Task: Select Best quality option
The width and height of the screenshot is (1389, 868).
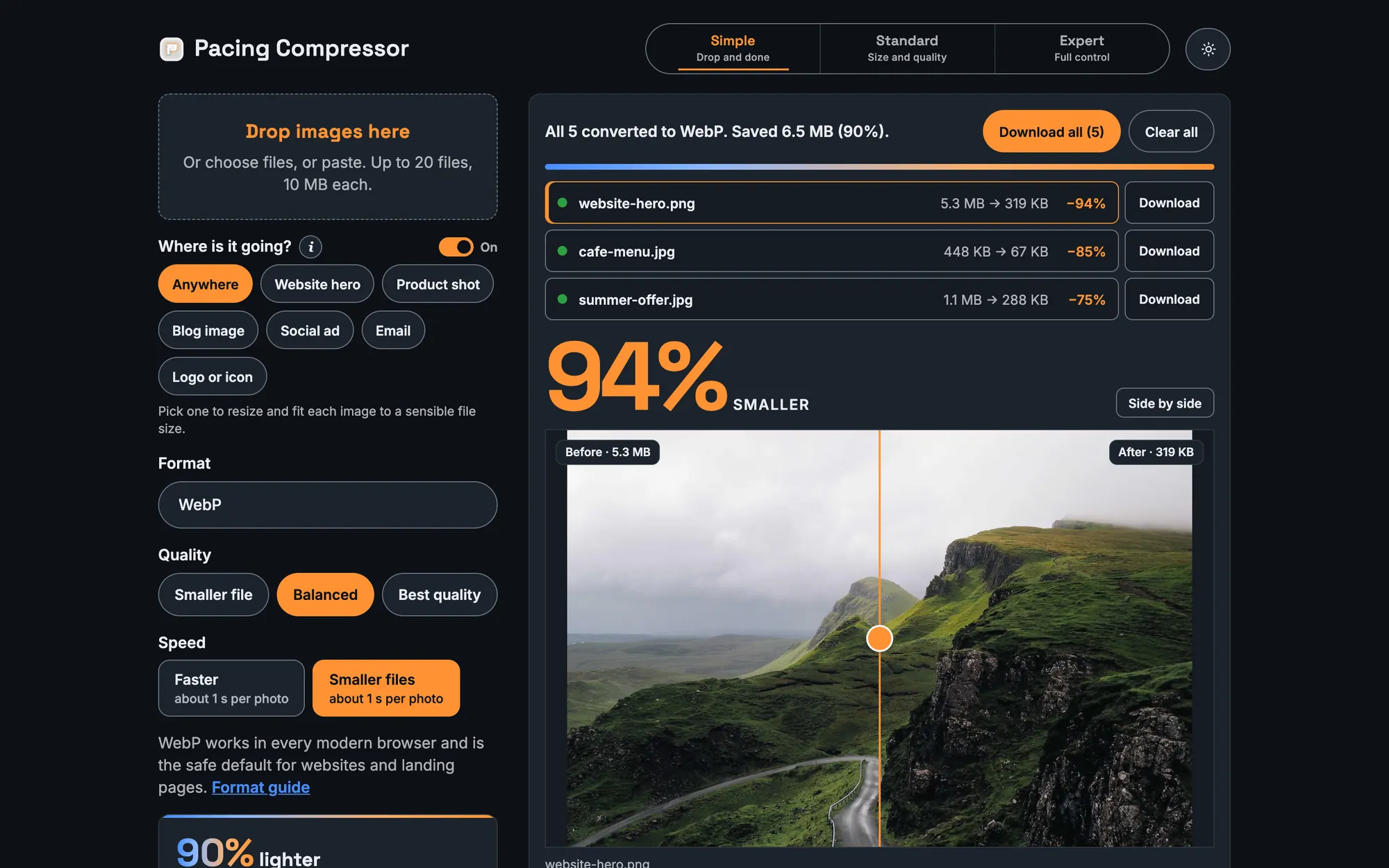Action: tap(440, 594)
